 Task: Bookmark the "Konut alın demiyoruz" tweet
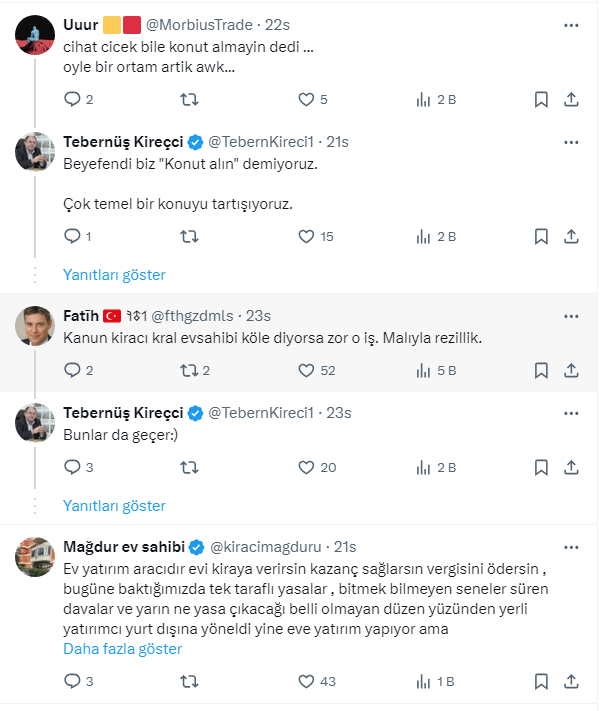(540, 237)
